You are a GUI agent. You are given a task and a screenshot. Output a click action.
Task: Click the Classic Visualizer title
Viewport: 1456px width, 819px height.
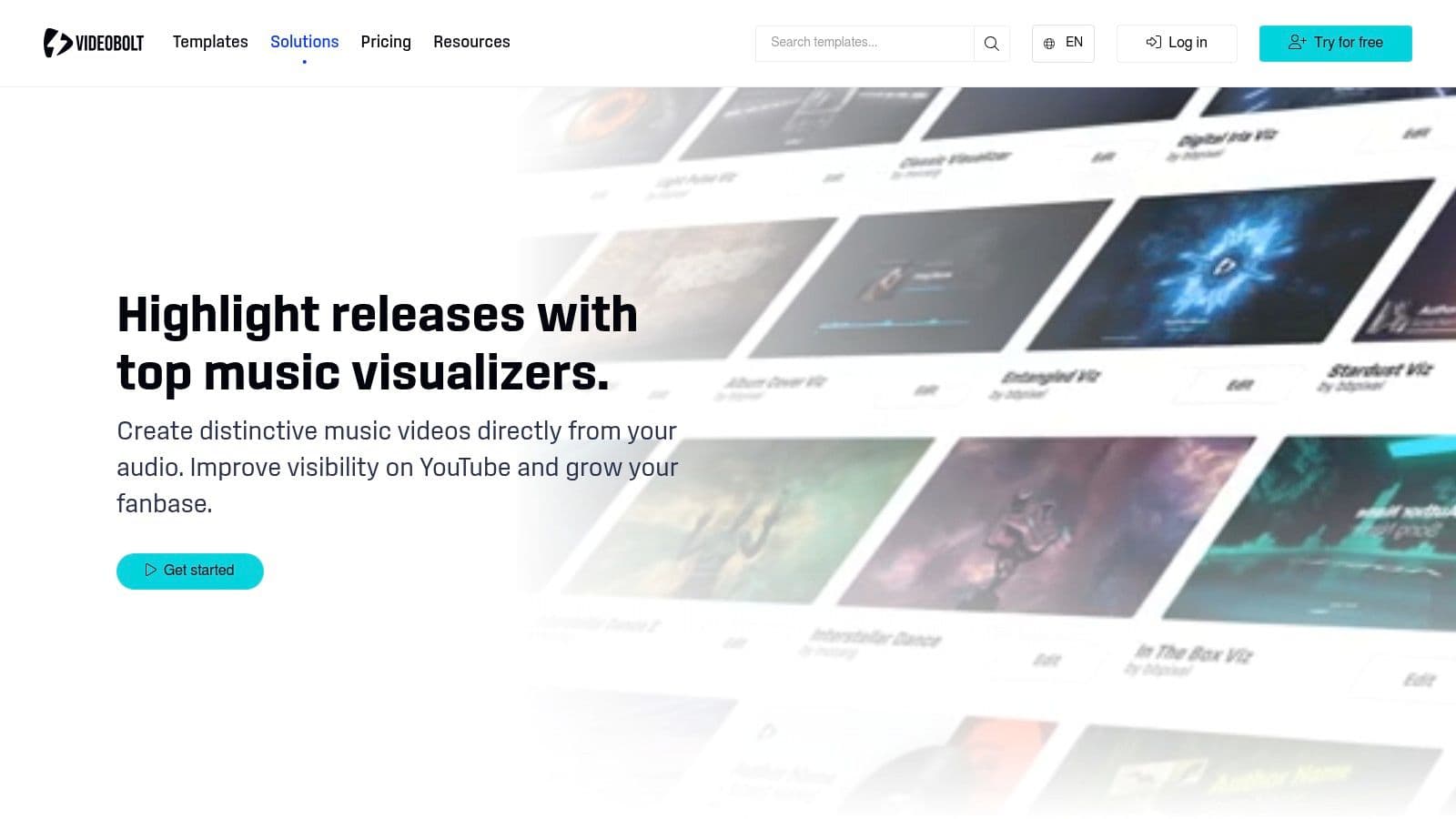pos(954,160)
